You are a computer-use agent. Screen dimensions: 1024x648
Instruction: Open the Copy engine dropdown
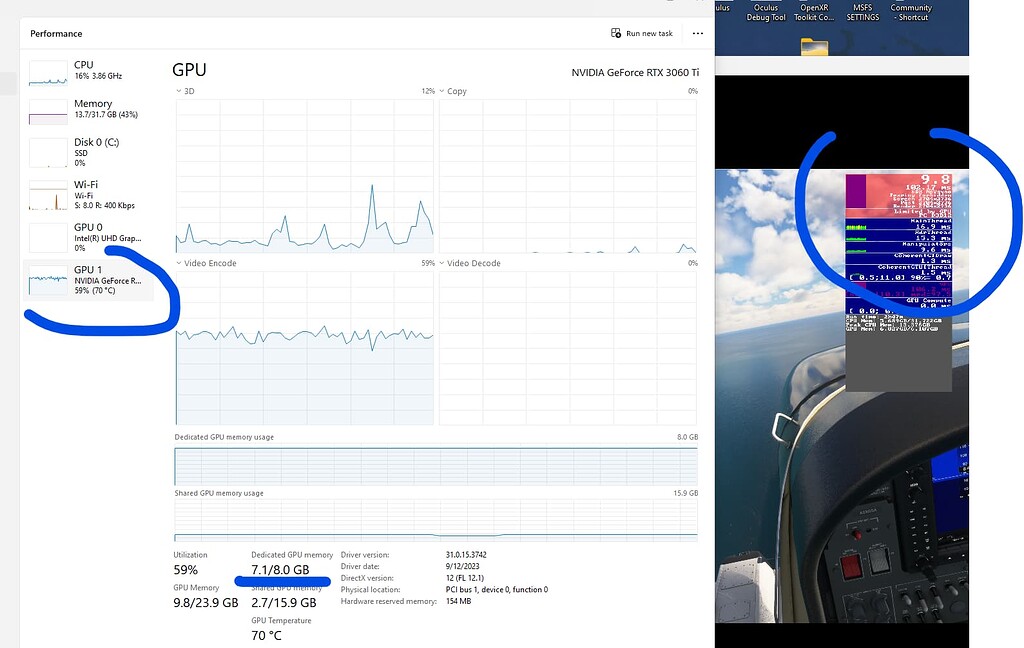451,91
